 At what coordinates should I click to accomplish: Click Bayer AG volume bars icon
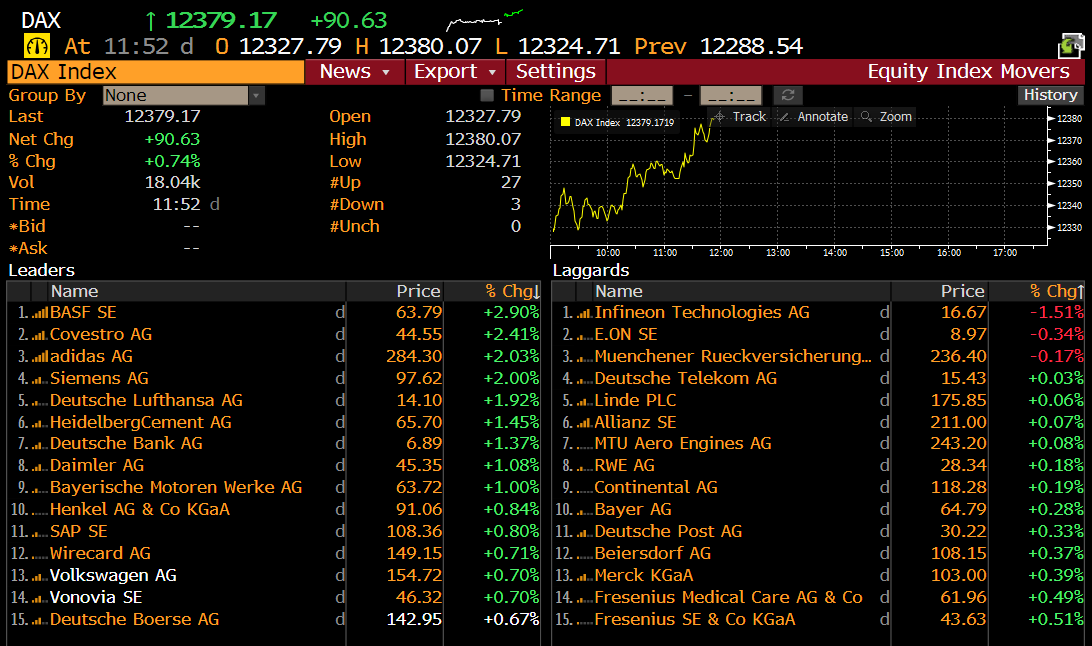[584, 510]
